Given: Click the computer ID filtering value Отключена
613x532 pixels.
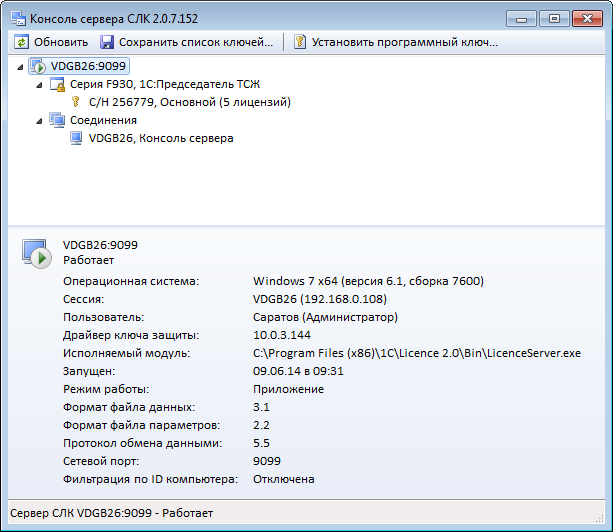Looking at the screenshot, I should (283, 479).
